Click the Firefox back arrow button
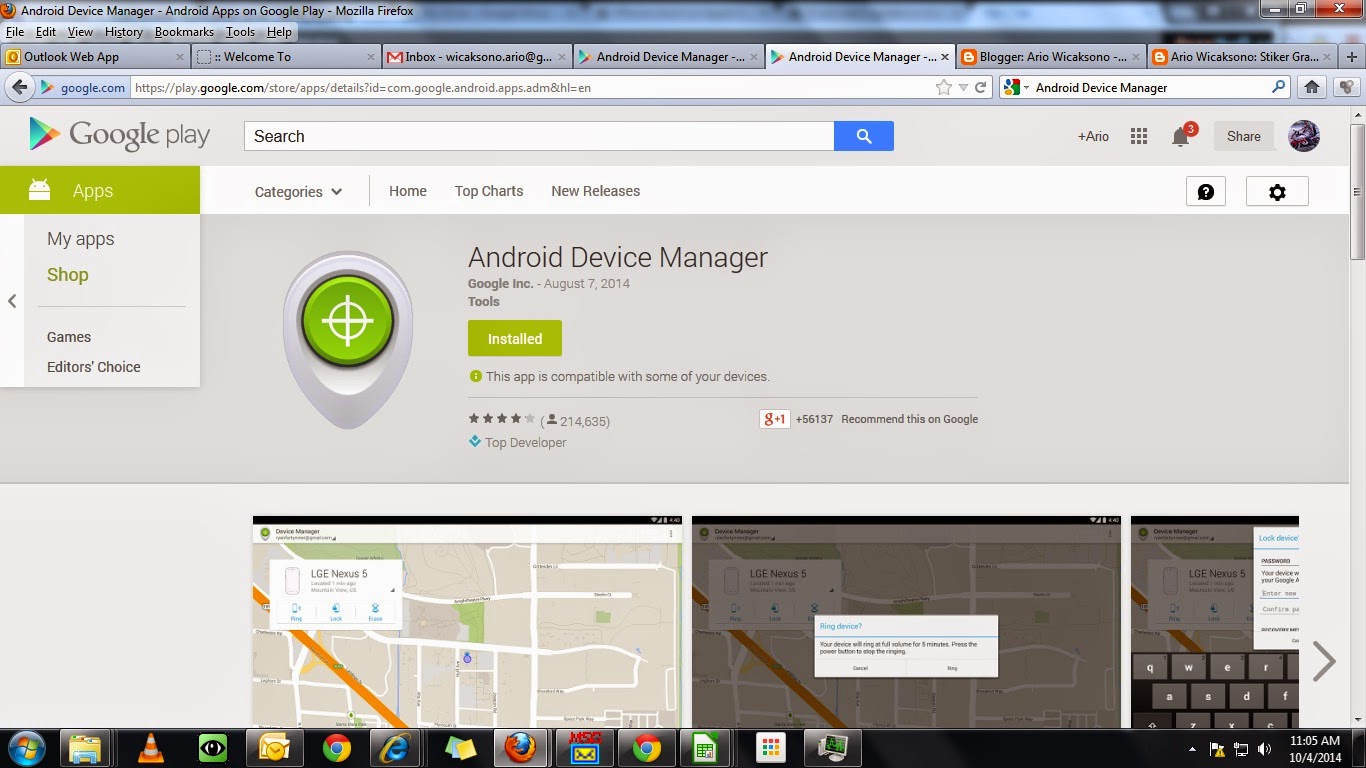 19,87
